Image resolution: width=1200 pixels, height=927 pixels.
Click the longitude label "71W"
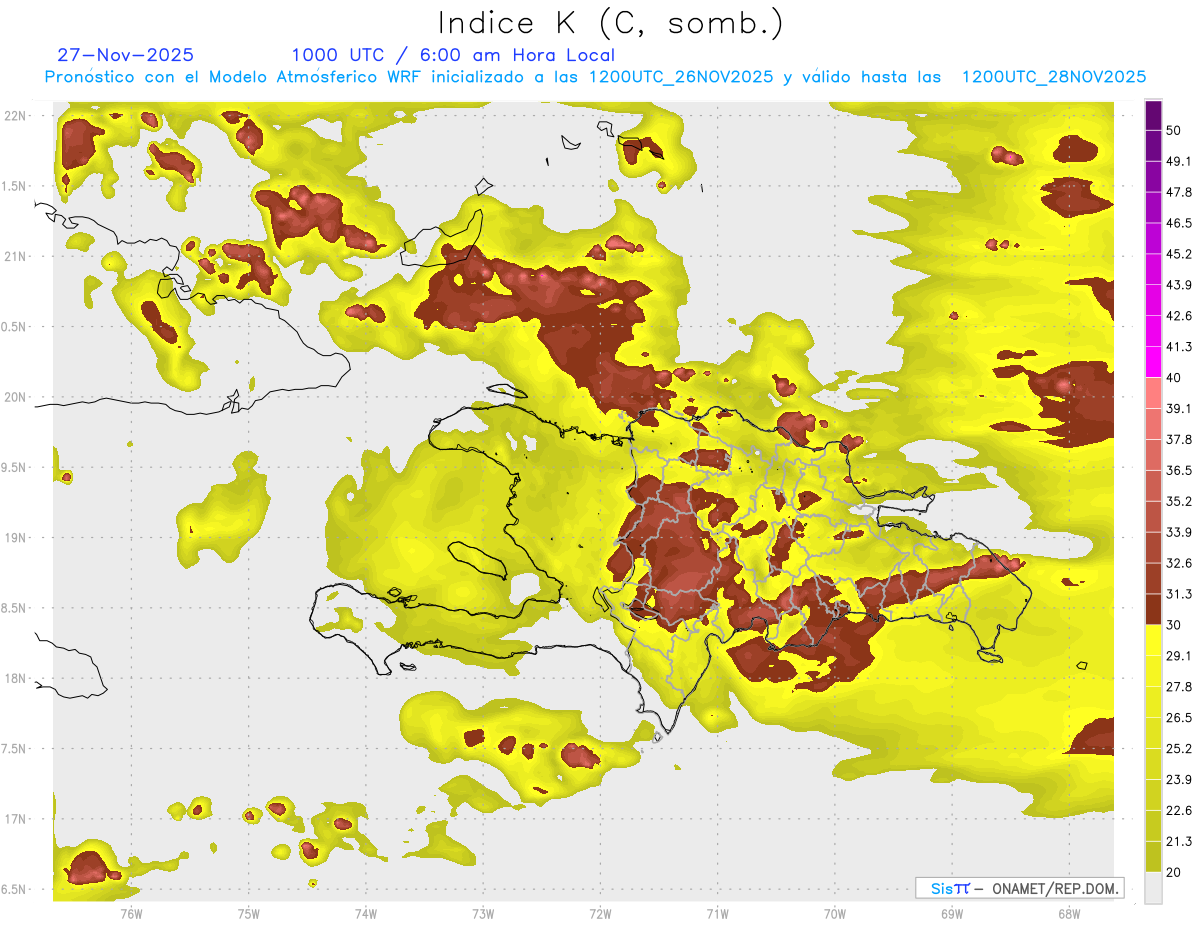pos(717,914)
